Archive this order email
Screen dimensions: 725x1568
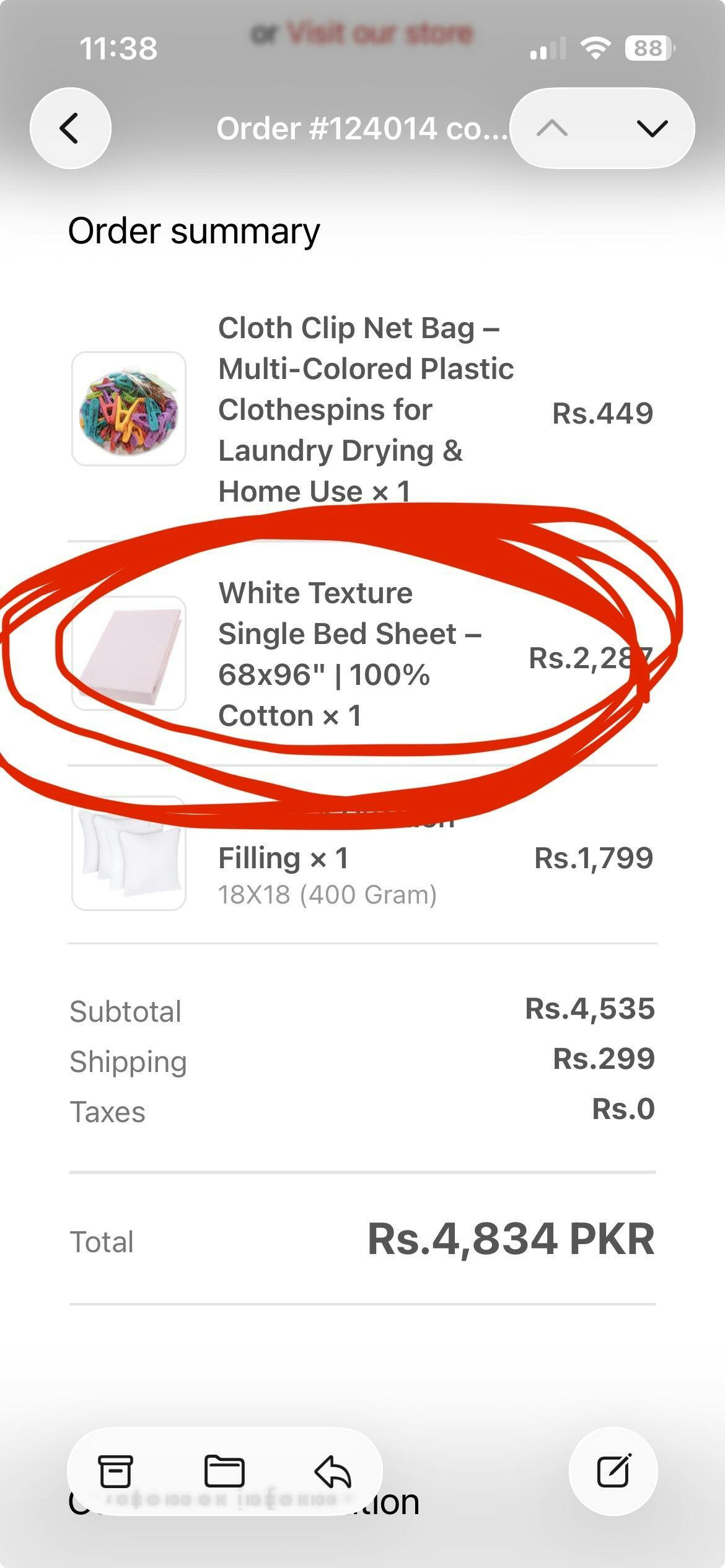coord(115,1471)
